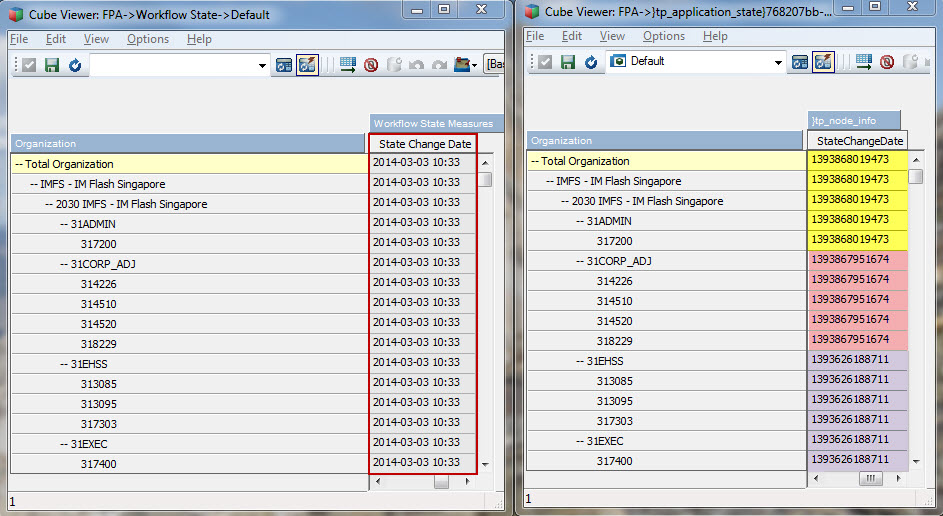Recalculate the view in tp_application_state window
The height and width of the screenshot is (516, 943).
pos(591,62)
